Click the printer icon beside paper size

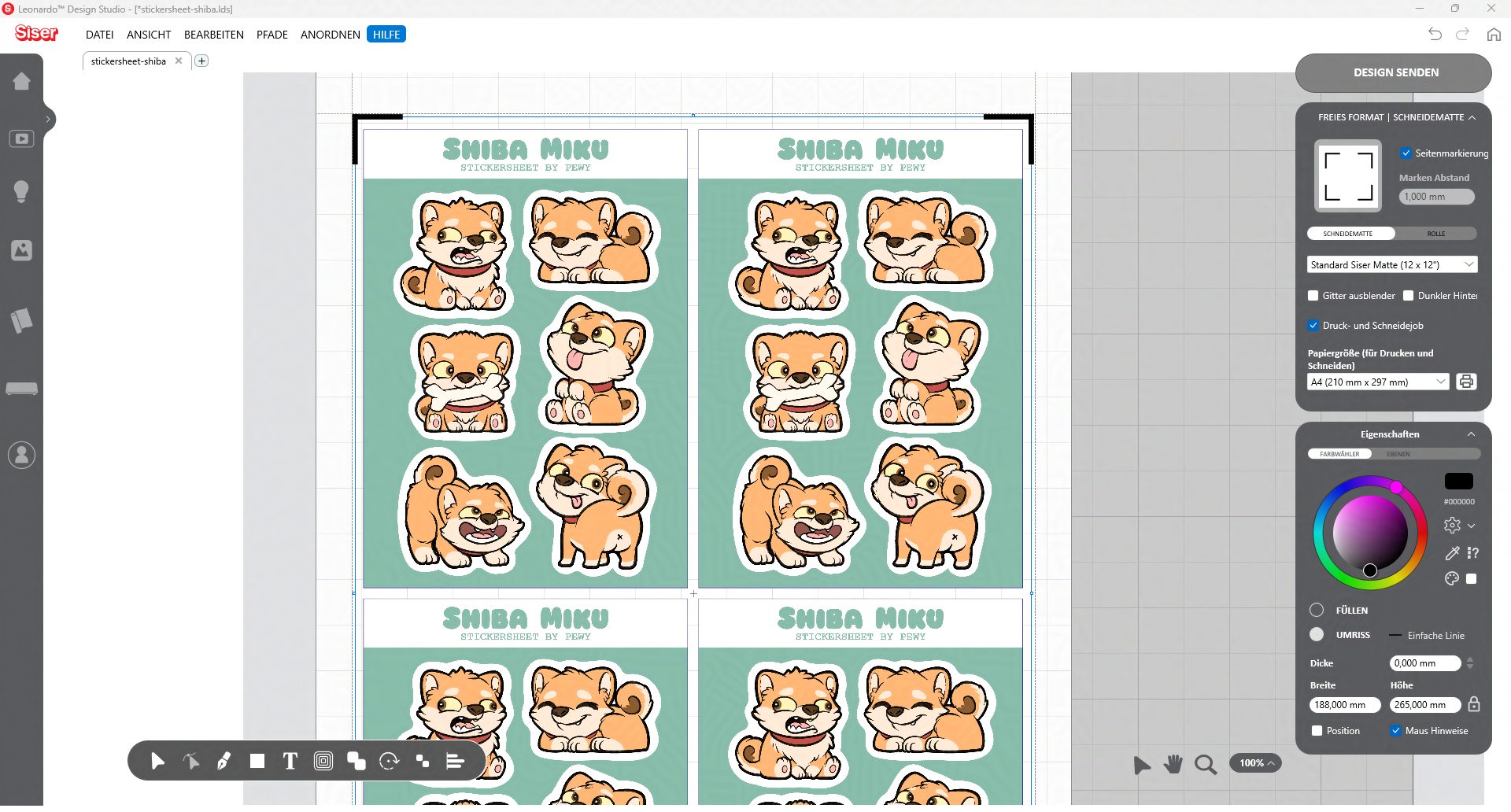click(x=1466, y=382)
